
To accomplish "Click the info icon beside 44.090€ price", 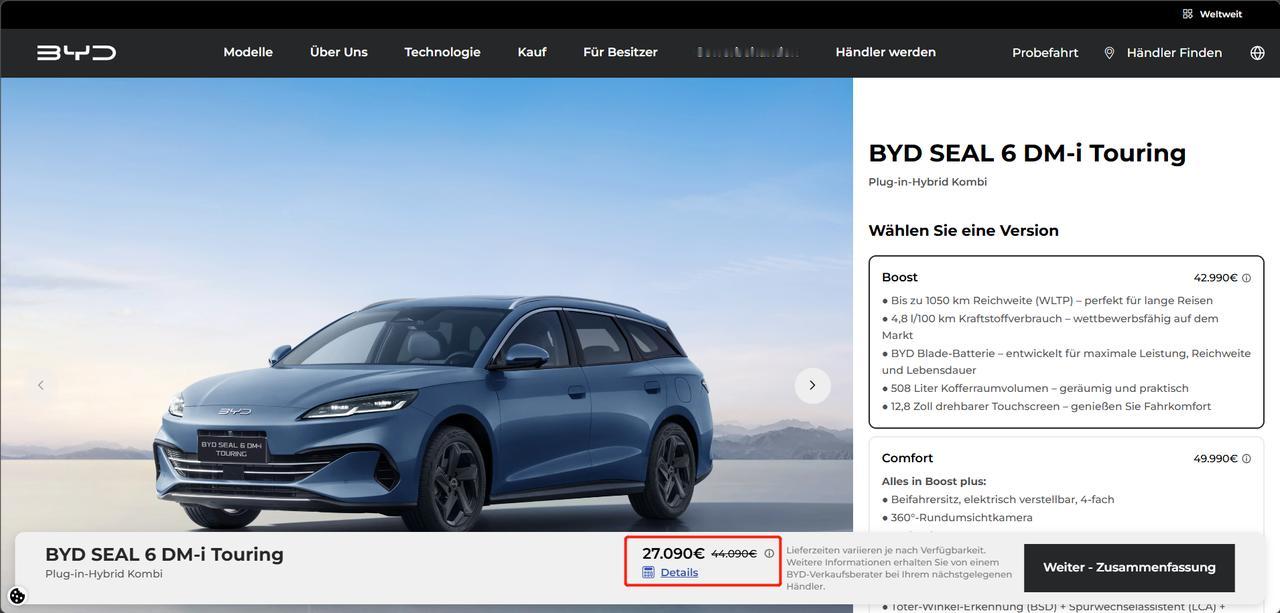I will 769,554.
